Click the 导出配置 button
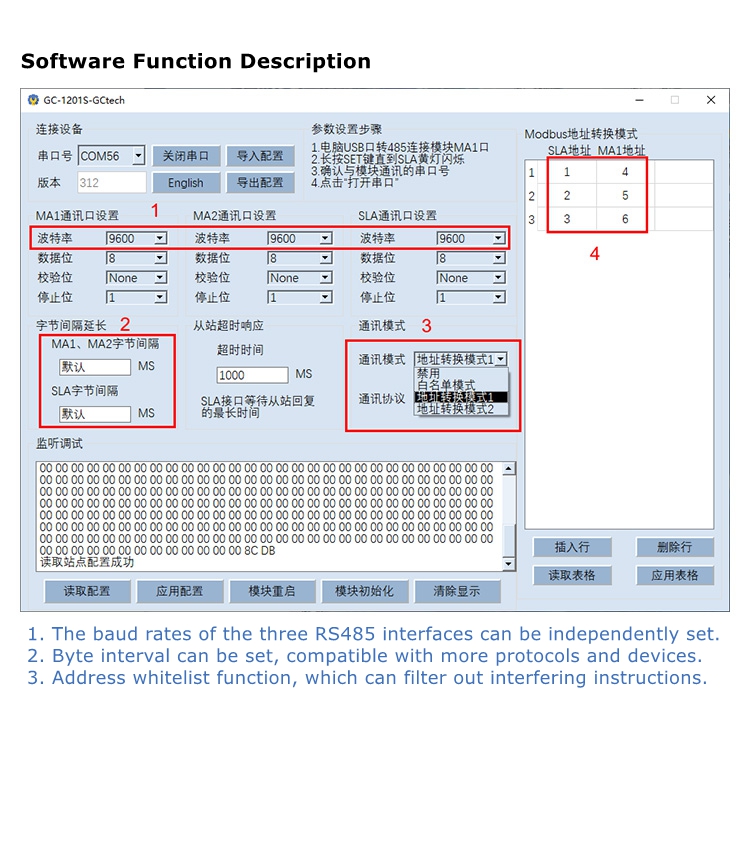This screenshot has width=750, height=844. click(x=260, y=183)
